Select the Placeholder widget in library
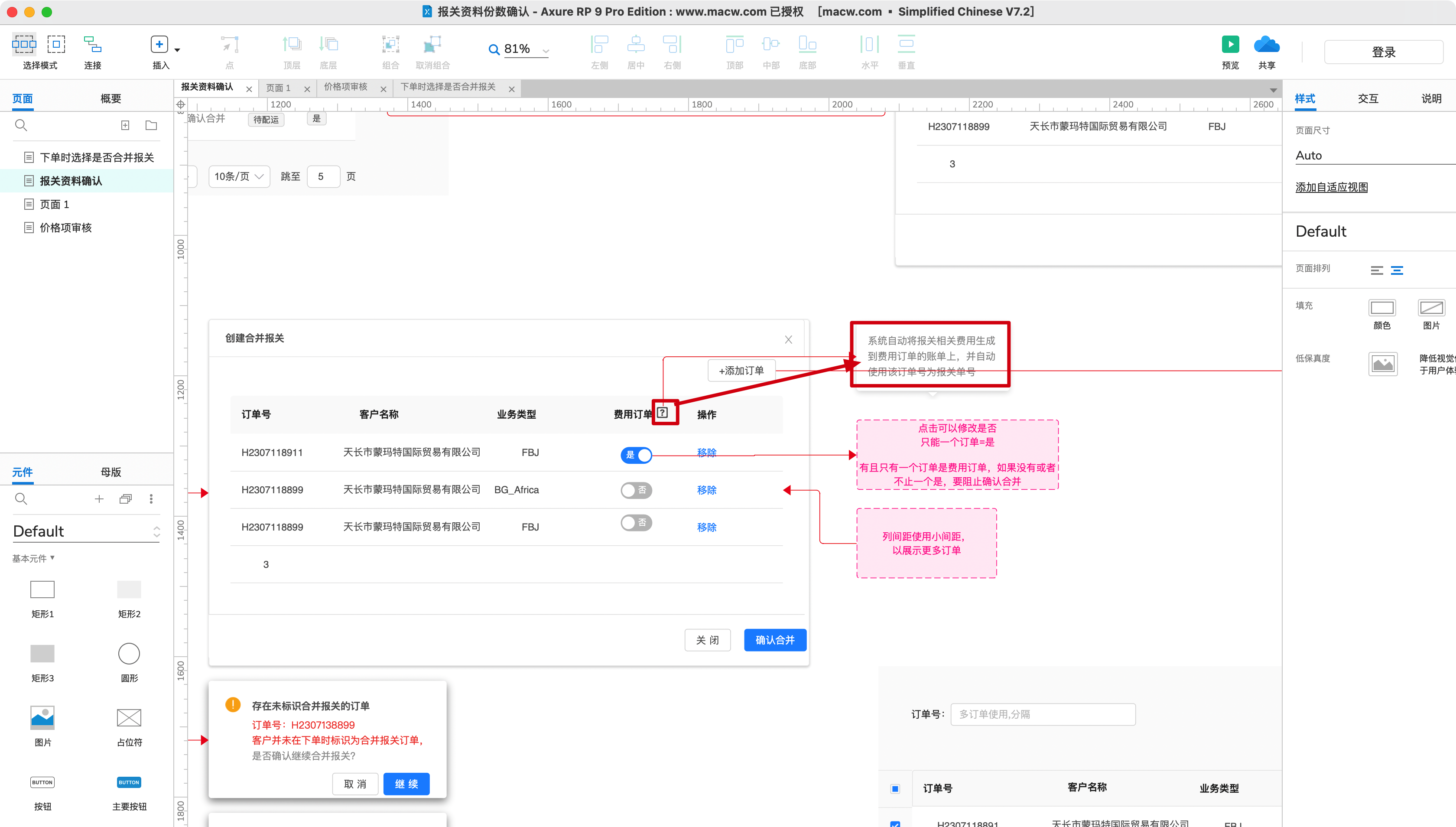This screenshot has width=1456, height=827. (x=129, y=717)
